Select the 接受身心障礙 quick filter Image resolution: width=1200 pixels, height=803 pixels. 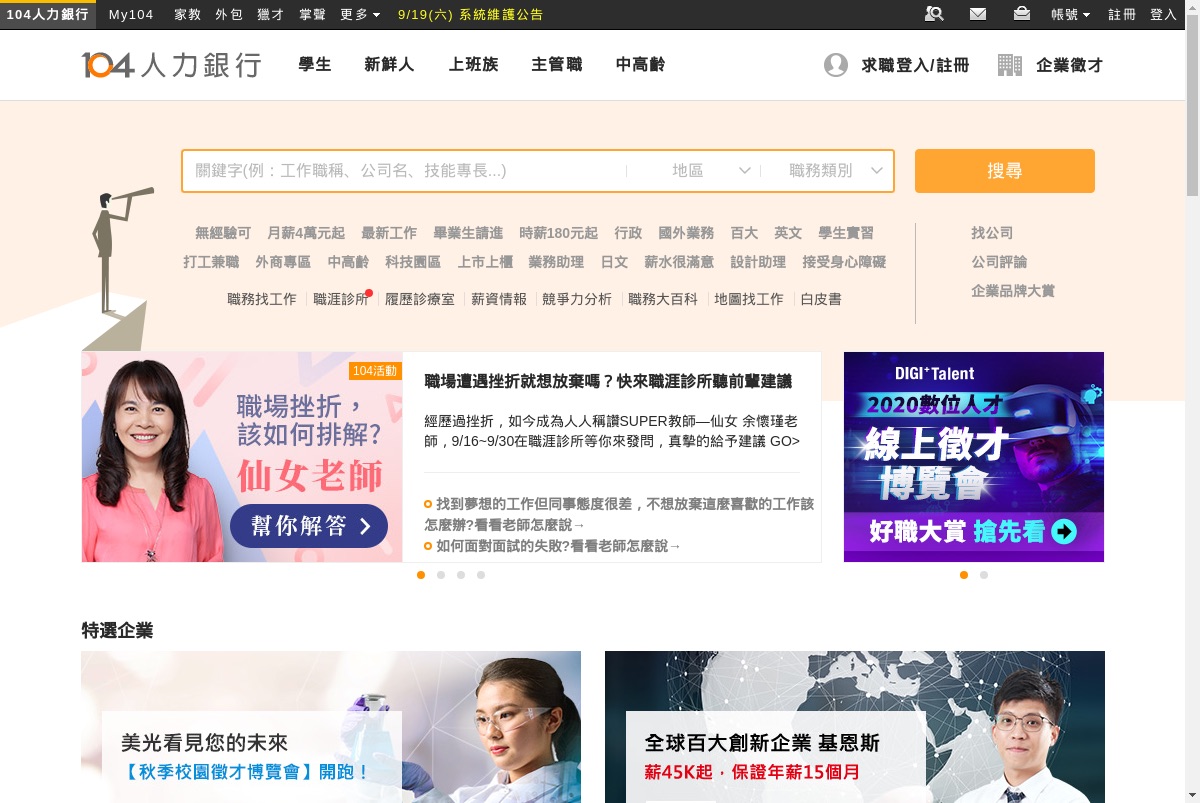point(844,262)
